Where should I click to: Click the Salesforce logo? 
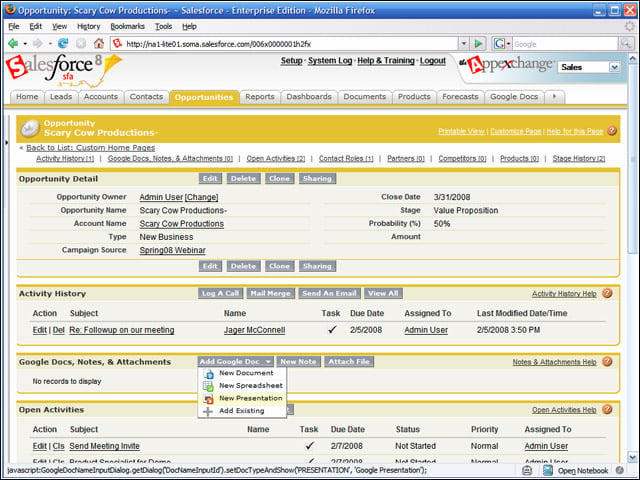(63, 70)
